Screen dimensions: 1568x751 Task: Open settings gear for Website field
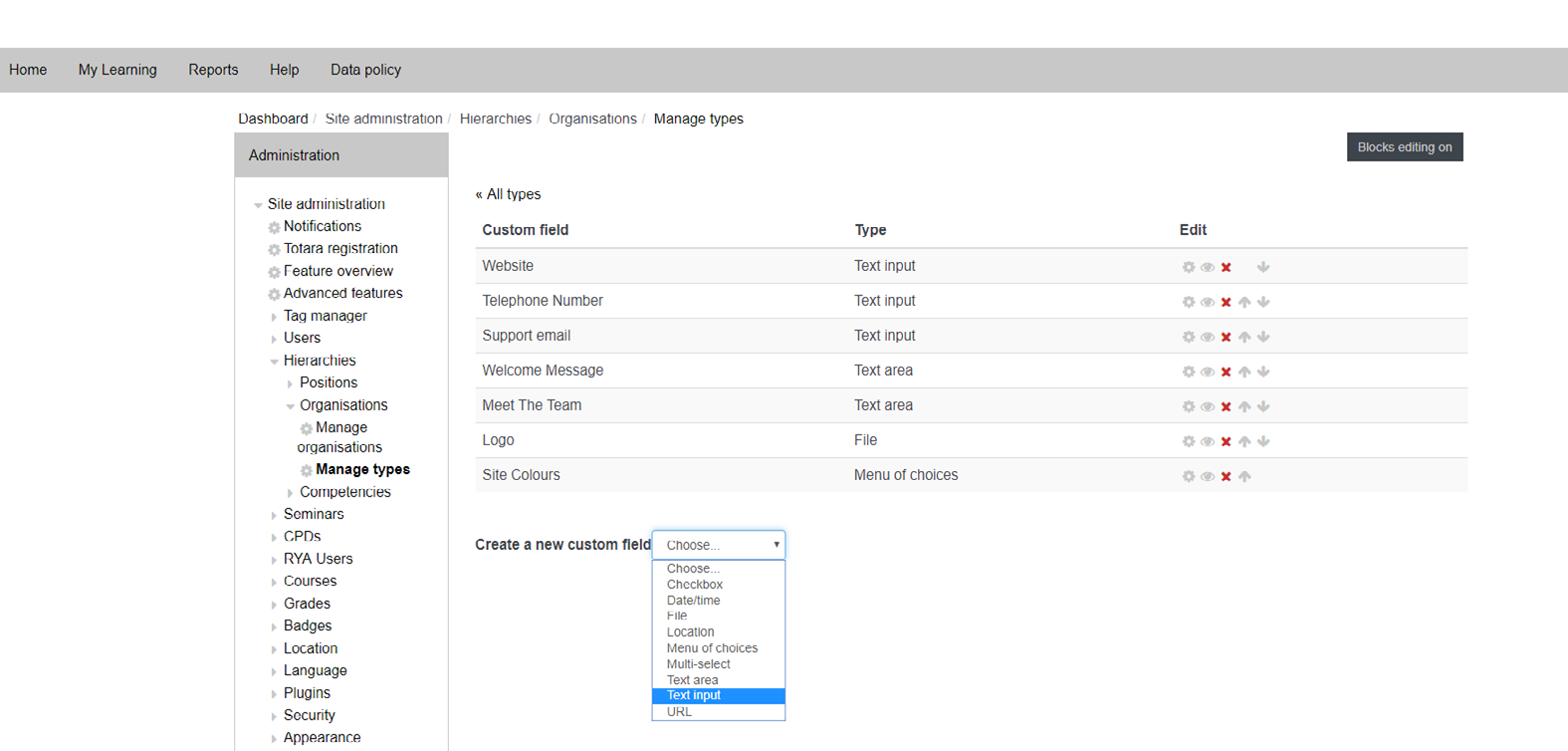click(x=1188, y=267)
